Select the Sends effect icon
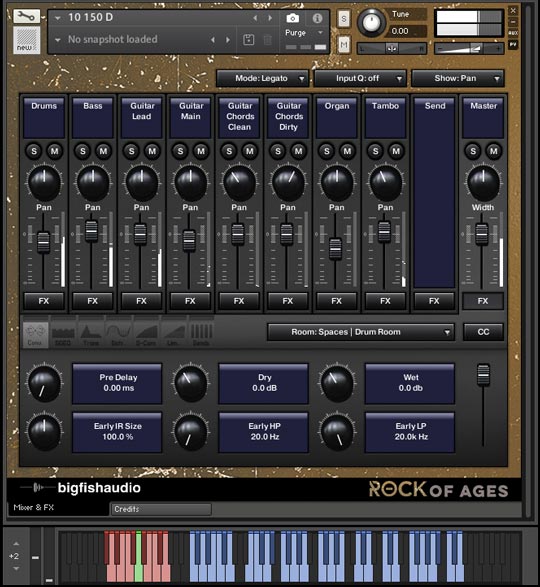The width and height of the screenshot is (540, 587). tap(201, 335)
